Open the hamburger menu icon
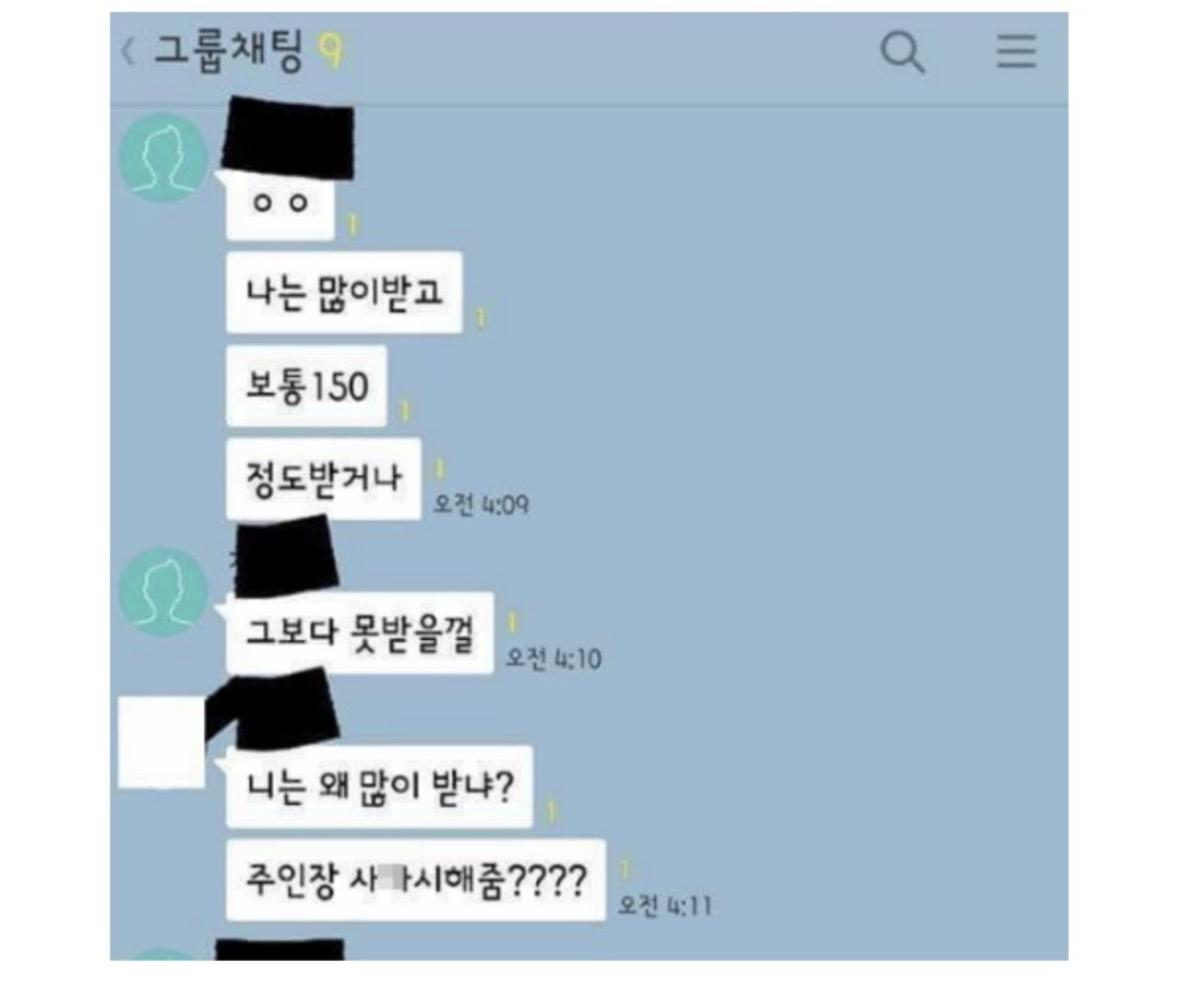Image resolution: width=1179 pixels, height=987 pixels. (x=1017, y=52)
